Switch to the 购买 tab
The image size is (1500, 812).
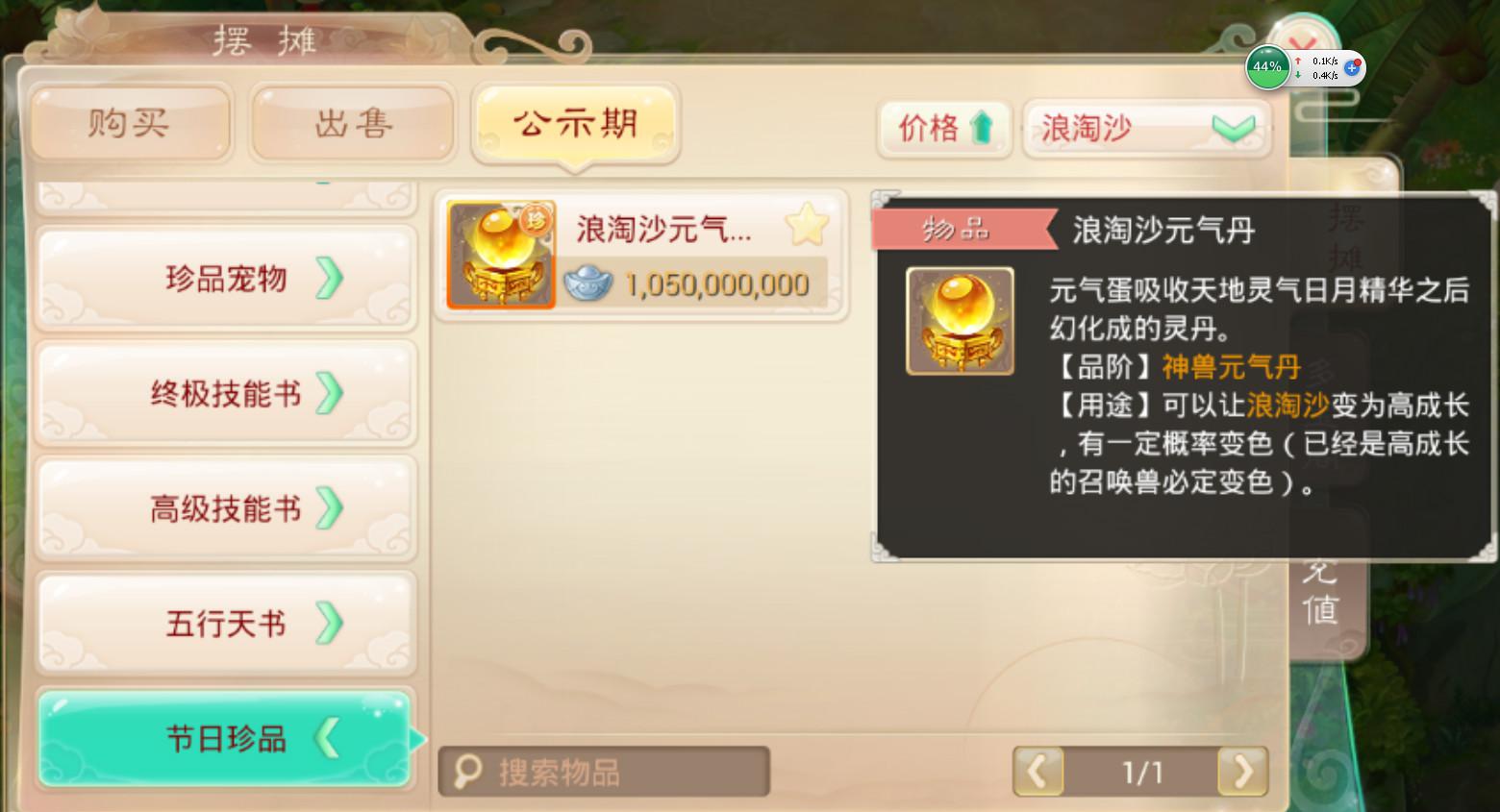point(131,123)
